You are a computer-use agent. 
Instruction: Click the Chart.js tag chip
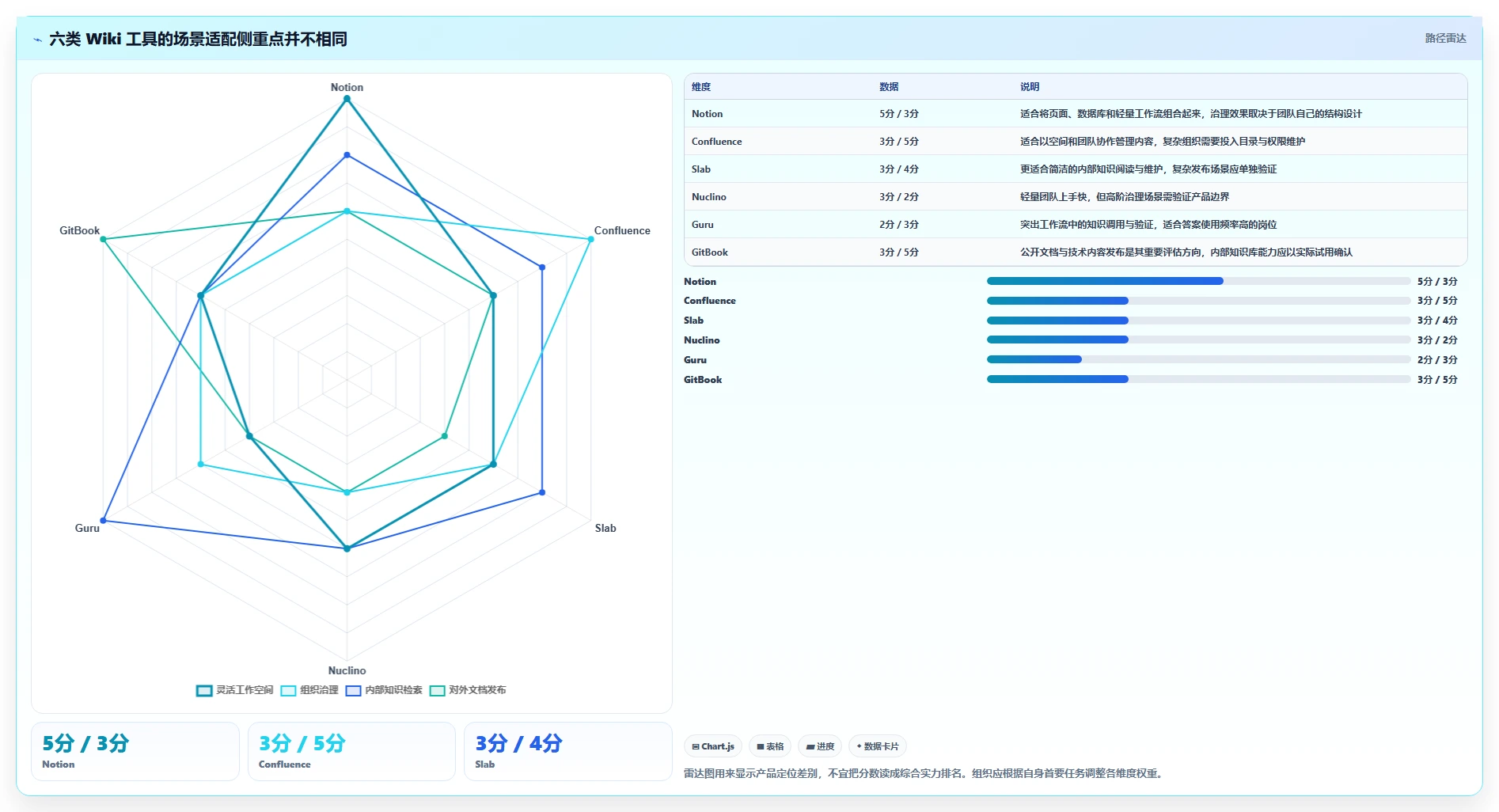[713, 746]
